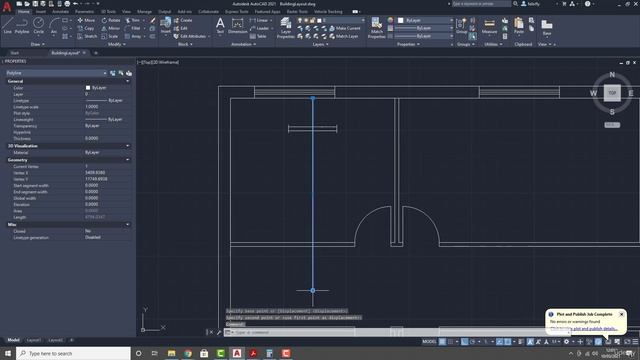This screenshot has width=640, height=360.
Task: Click the Mirror tool
Action: [x=111, y=28]
